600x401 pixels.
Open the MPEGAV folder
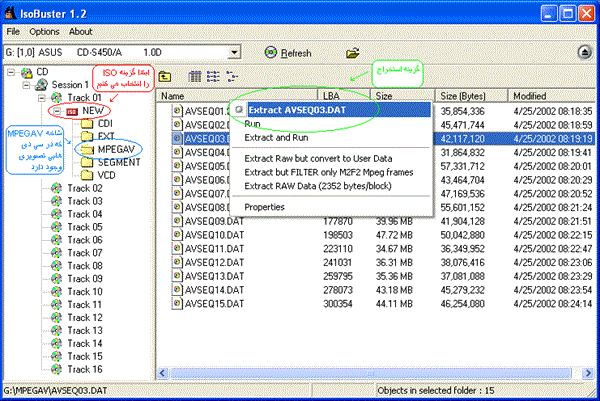tap(116, 149)
